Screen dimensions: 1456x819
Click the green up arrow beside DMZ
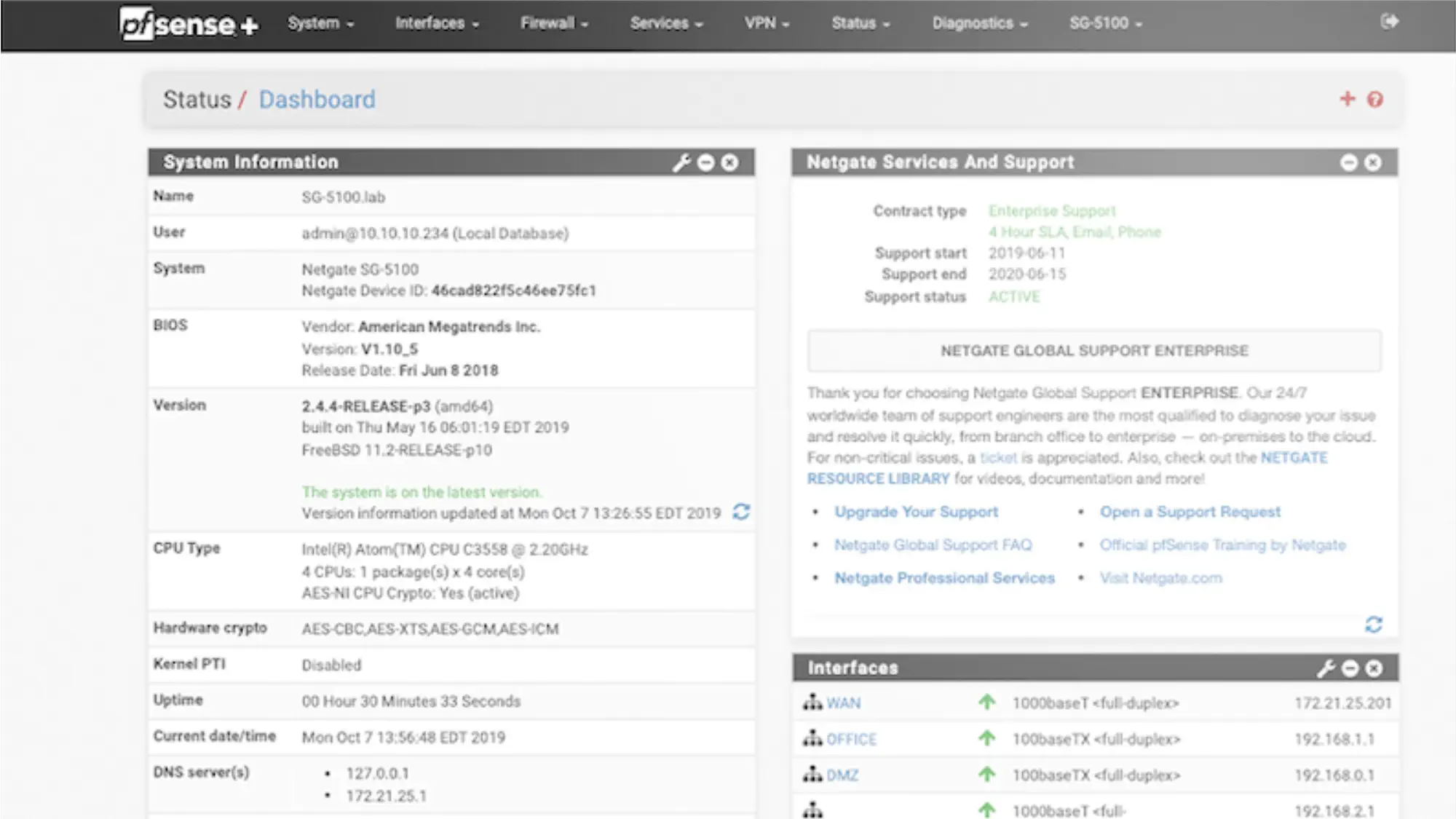[x=986, y=774]
